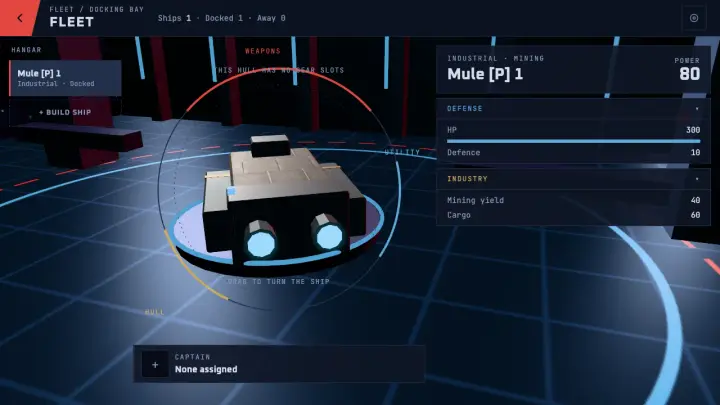Click the 'Away 0' counter text
The width and height of the screenshot is (720, 405).
pyautogui.click(x=271, y=18)
